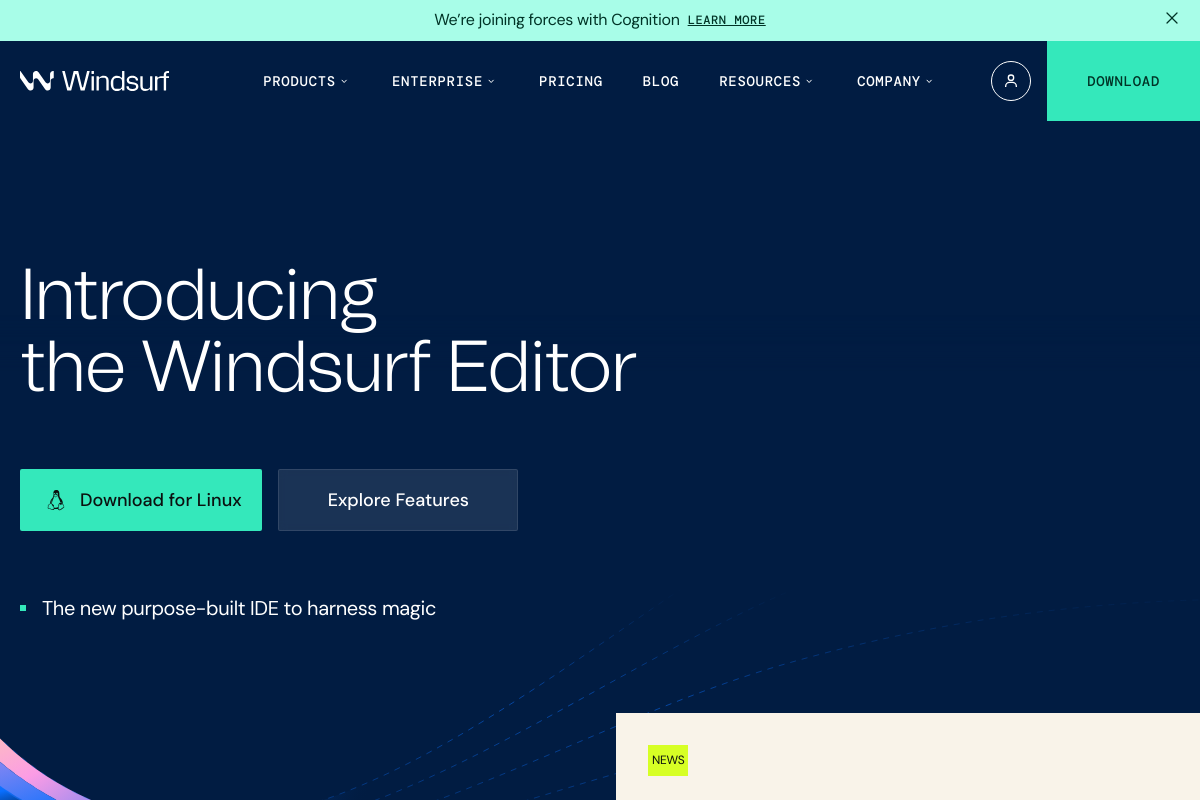Click the Download button in the header
This screenshot has height=800, width=1200.
[x=1123, y=81]
